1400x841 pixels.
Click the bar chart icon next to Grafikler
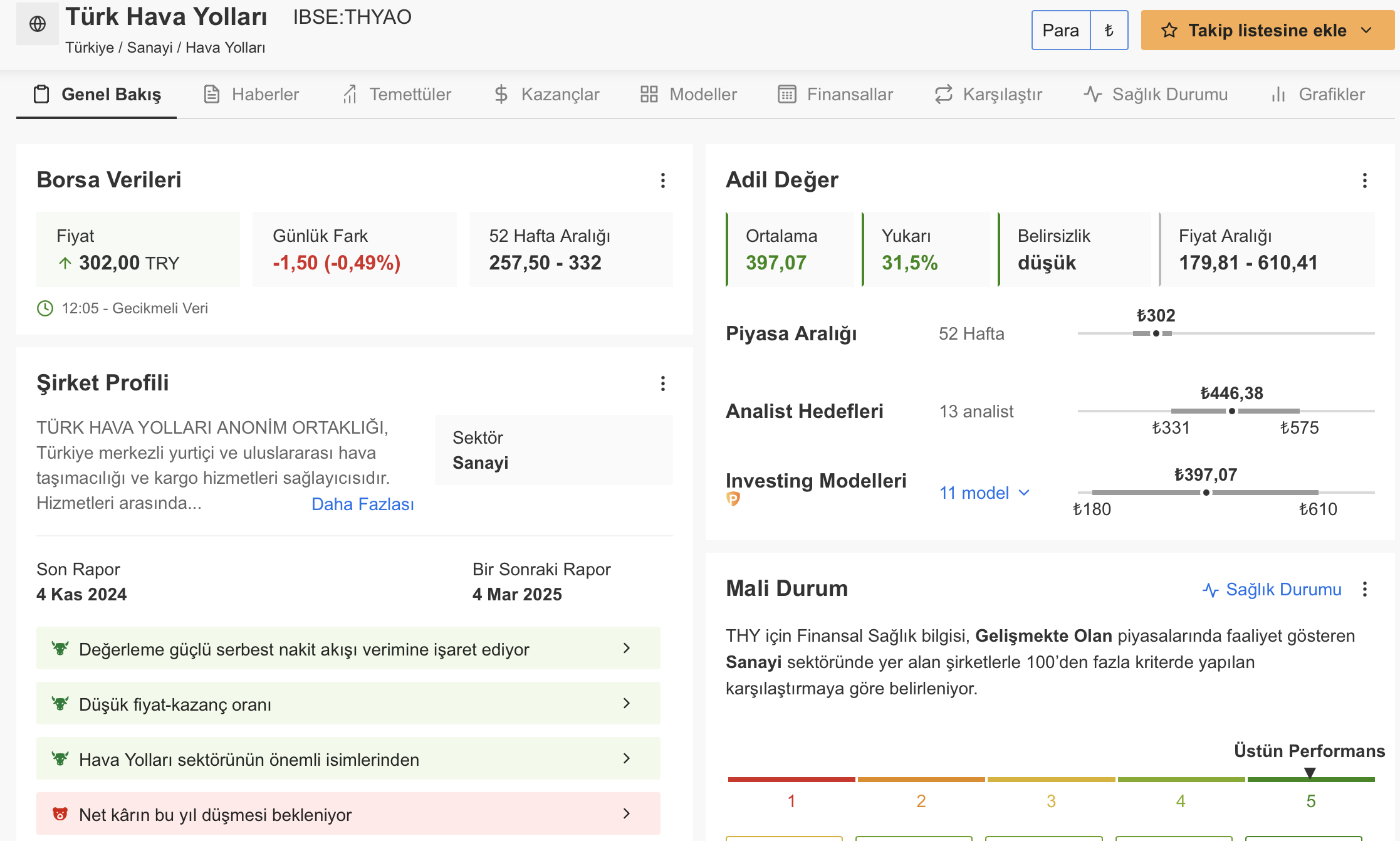pyautogui.click(x=1278, y=94)
